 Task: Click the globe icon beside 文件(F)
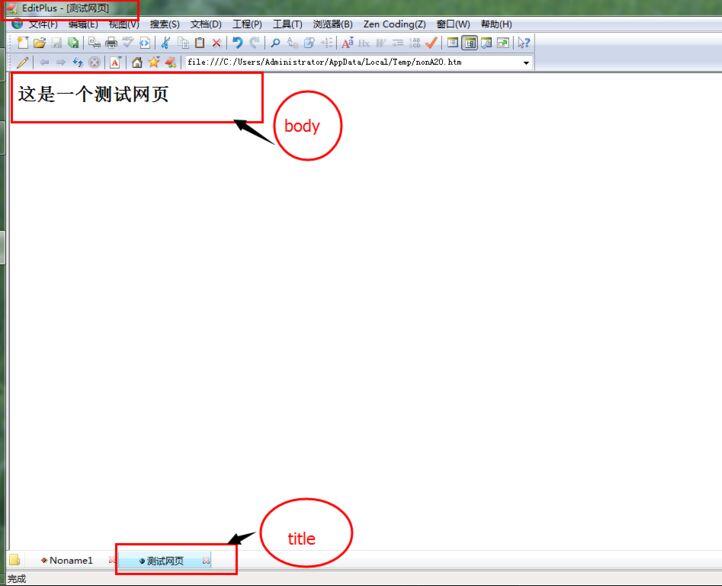point(17,23)
